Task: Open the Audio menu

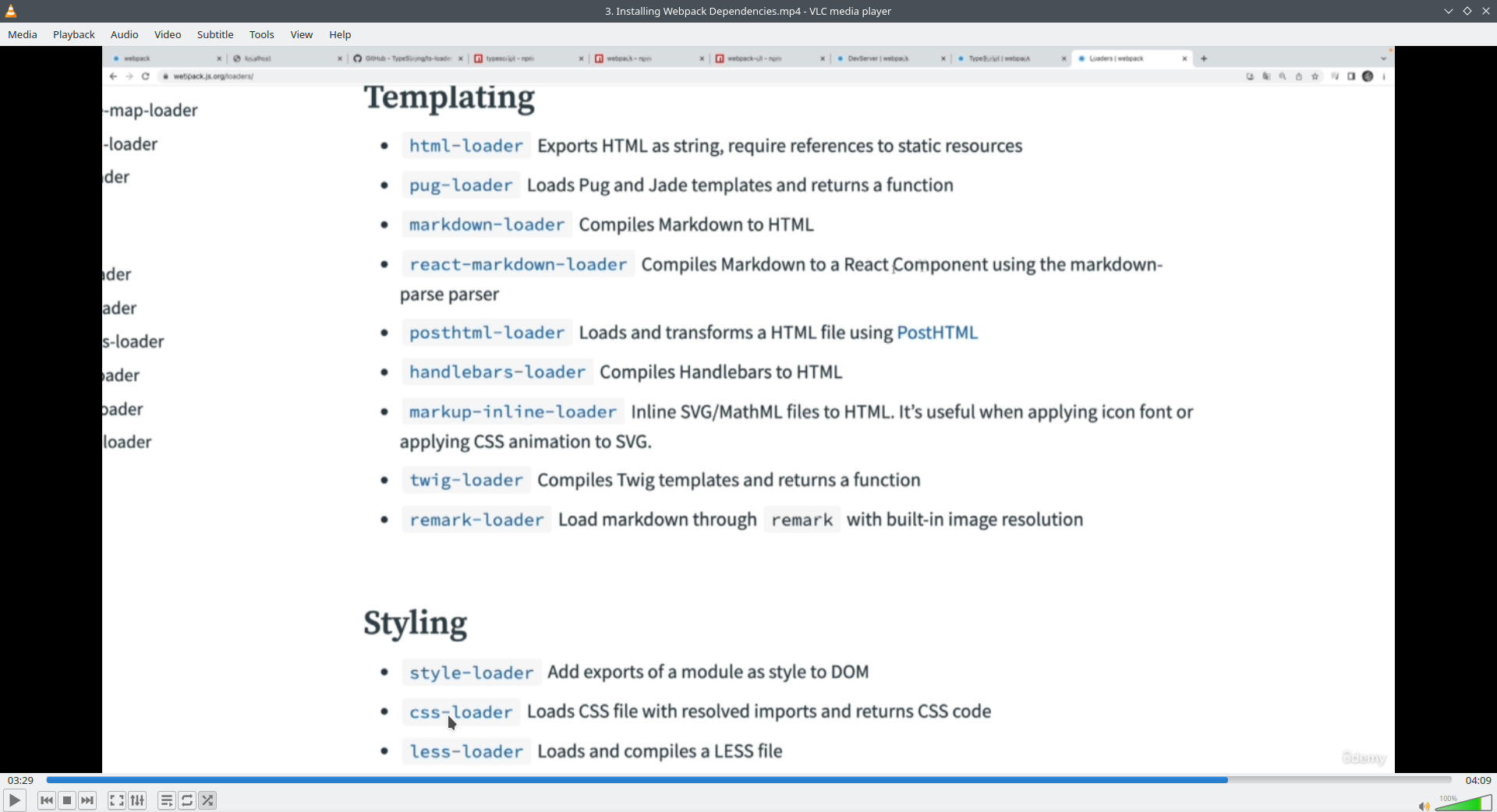Action: pyautogui.click(x=125, y=34)
